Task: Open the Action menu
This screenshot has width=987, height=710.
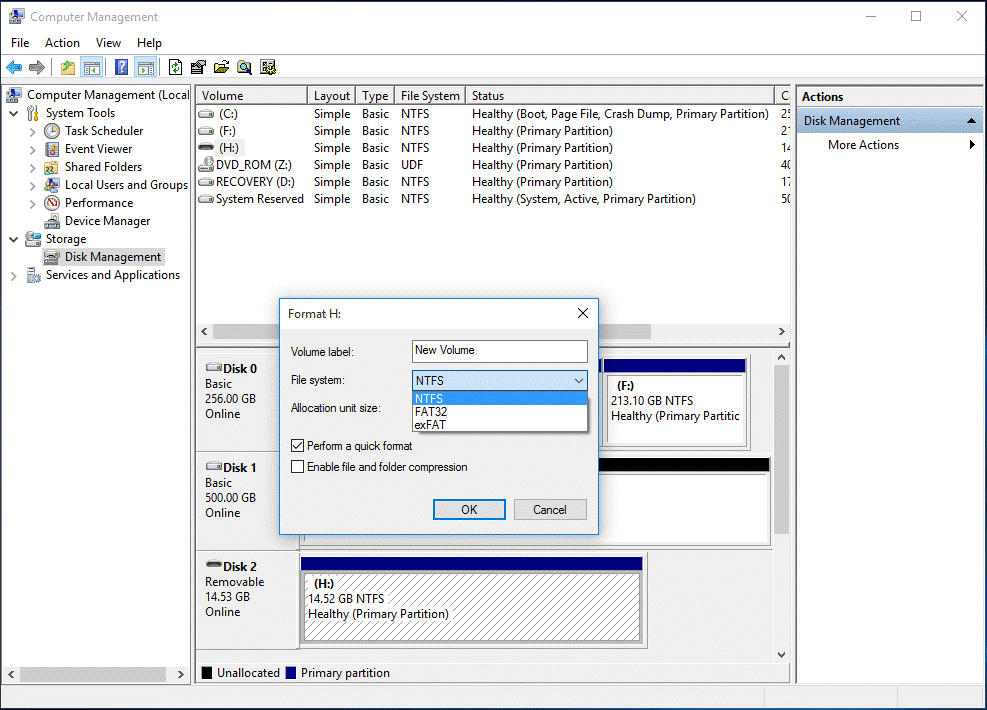Action: (62, 43)
